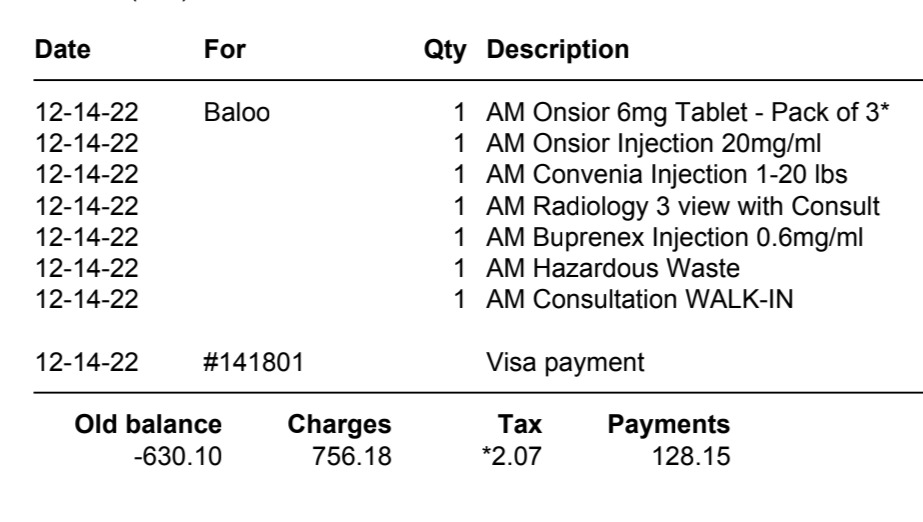Click the Payments label
The height and width of the screenshot is (522, 923).
pyautogui.click(x=669, y=425)
